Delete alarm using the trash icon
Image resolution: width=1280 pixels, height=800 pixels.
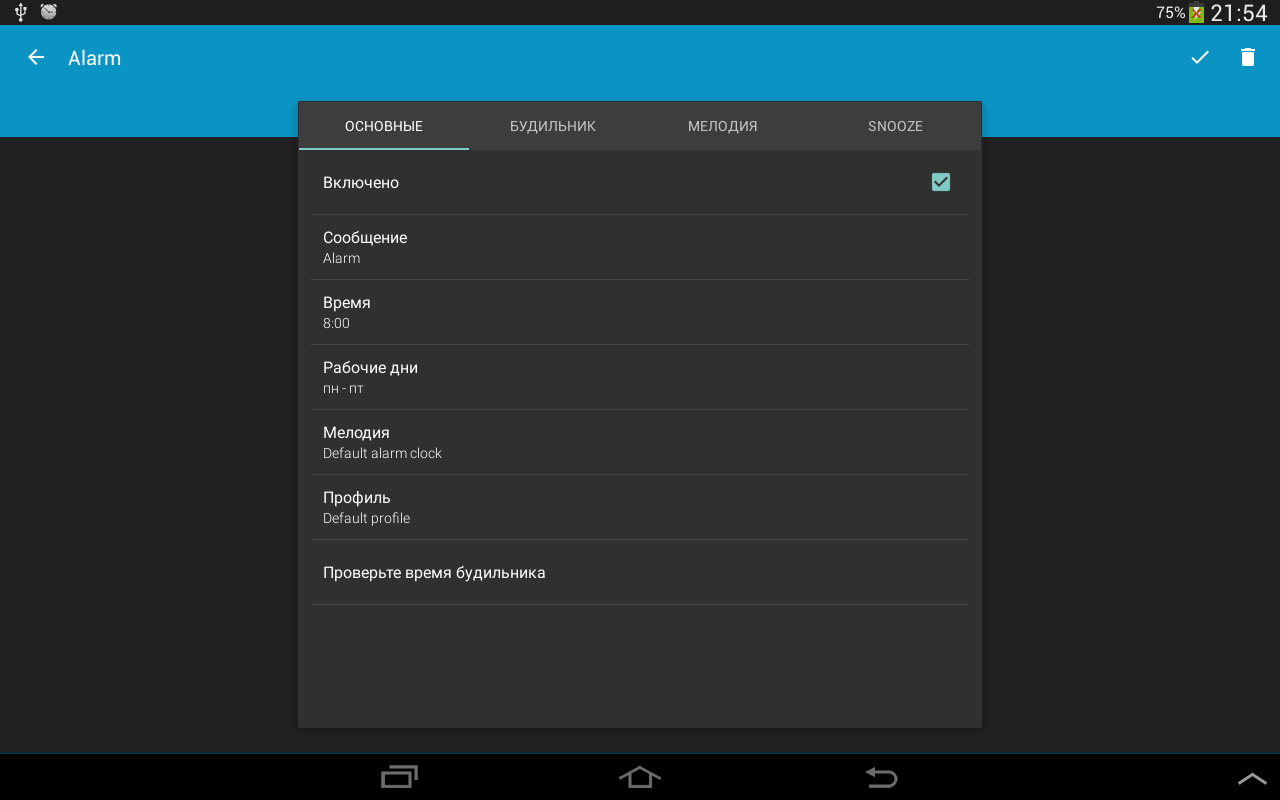[1248, 58]
